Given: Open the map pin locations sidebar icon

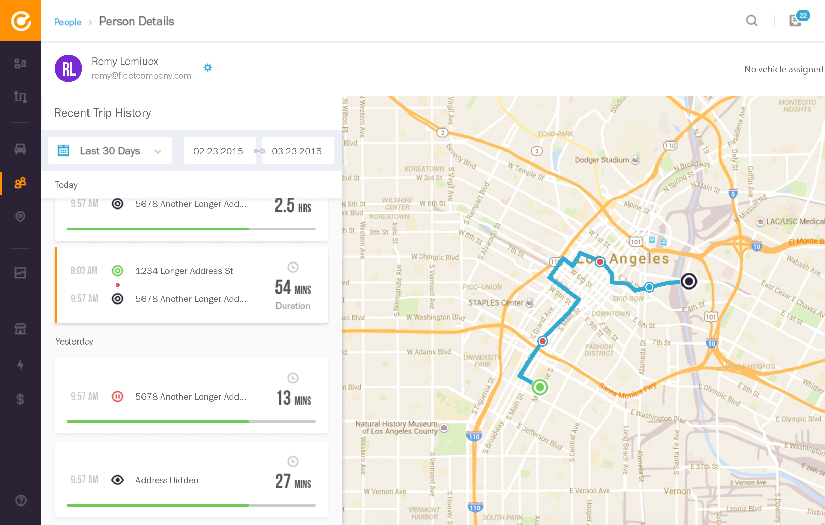Looking at the screenshot, I should click(x=20, y=217).
